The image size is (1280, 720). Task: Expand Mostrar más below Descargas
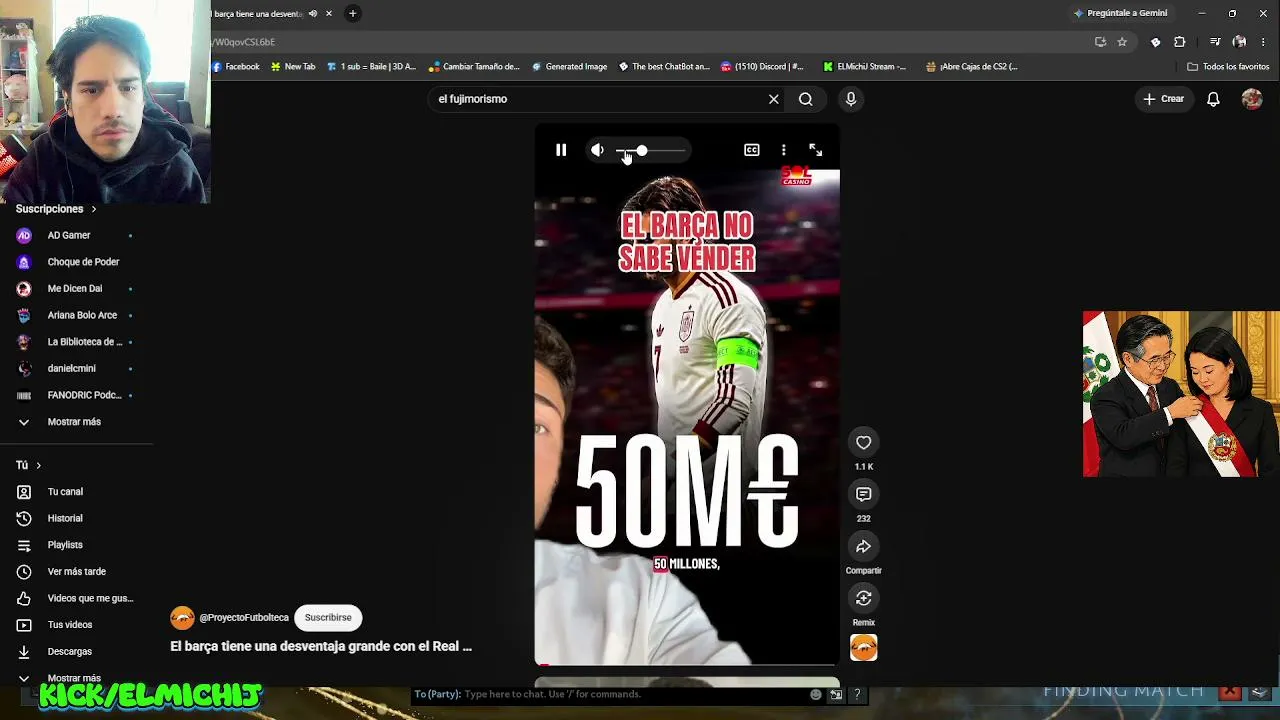(x=76, y=678)
